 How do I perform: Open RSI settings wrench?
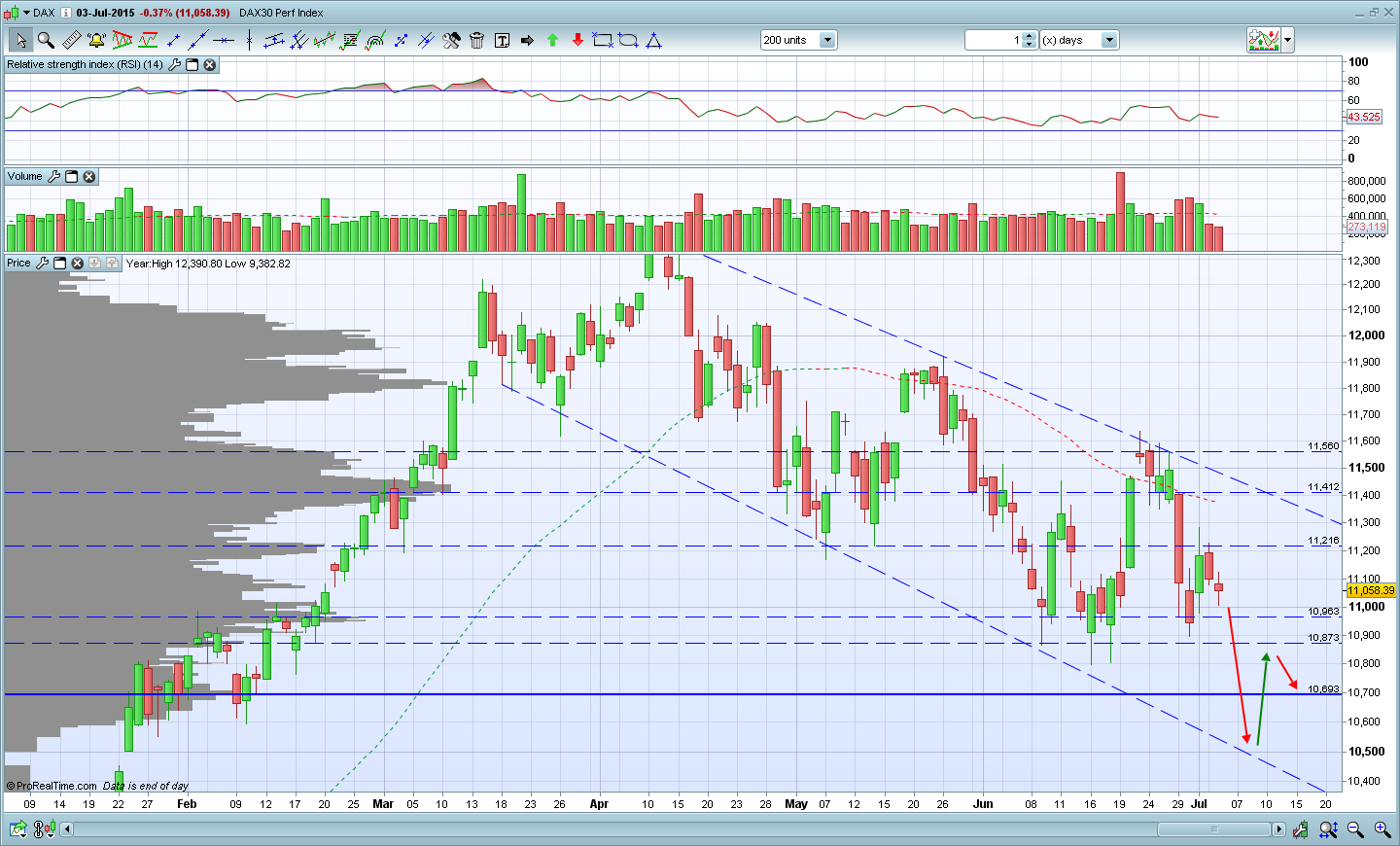pyautogui.click(x=174, y=64)
